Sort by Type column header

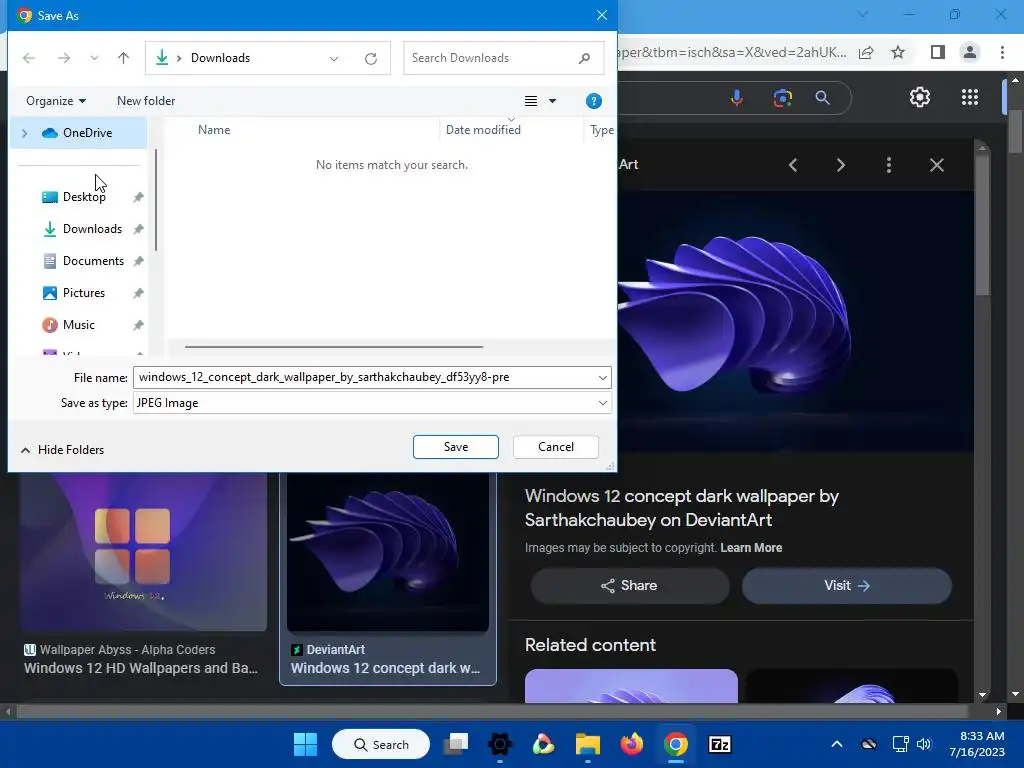coord(601,129)
